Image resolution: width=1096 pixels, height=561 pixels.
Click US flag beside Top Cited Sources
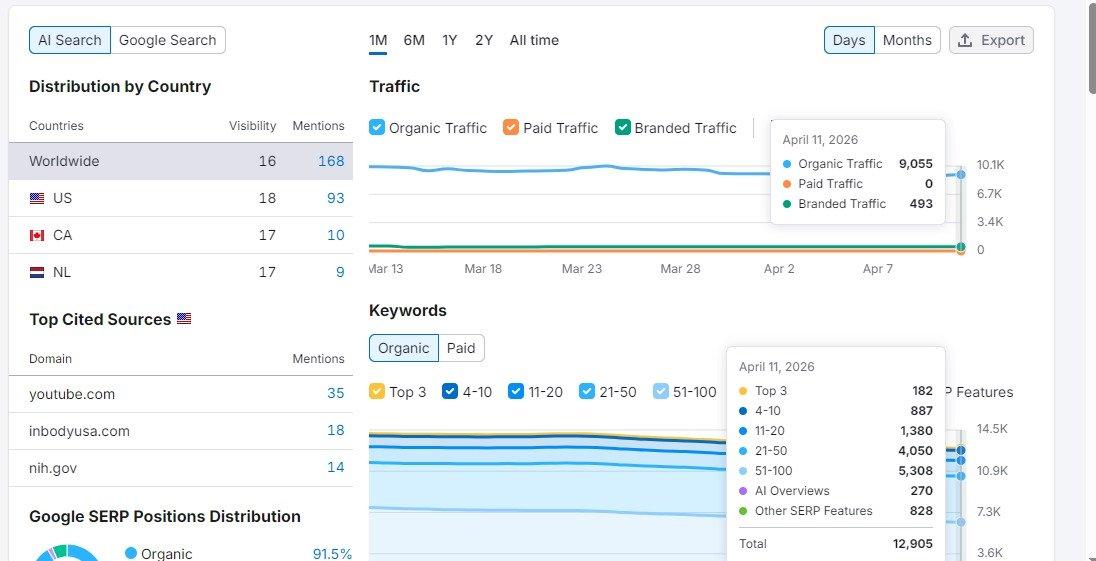pos(184,319)
